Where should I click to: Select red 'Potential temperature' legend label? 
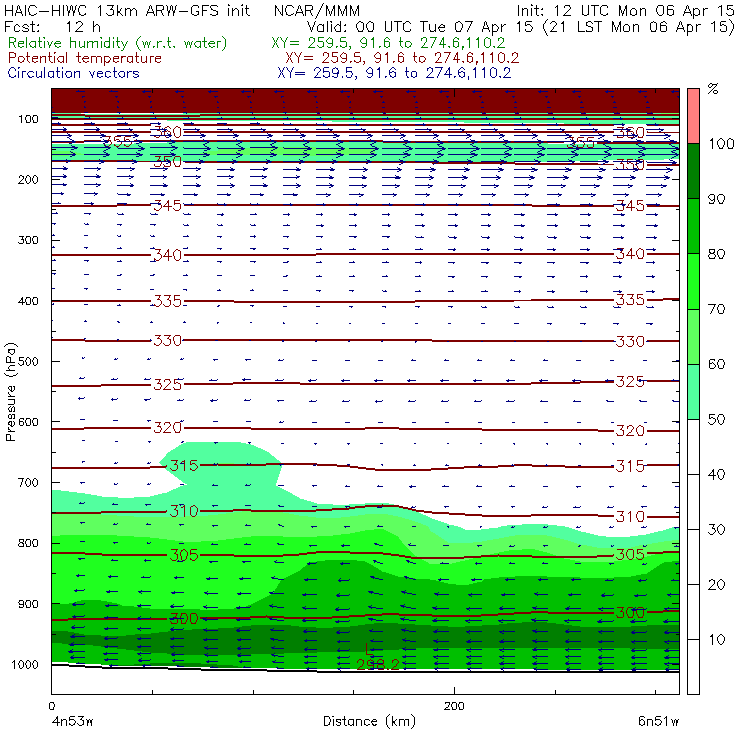point(85,58)
